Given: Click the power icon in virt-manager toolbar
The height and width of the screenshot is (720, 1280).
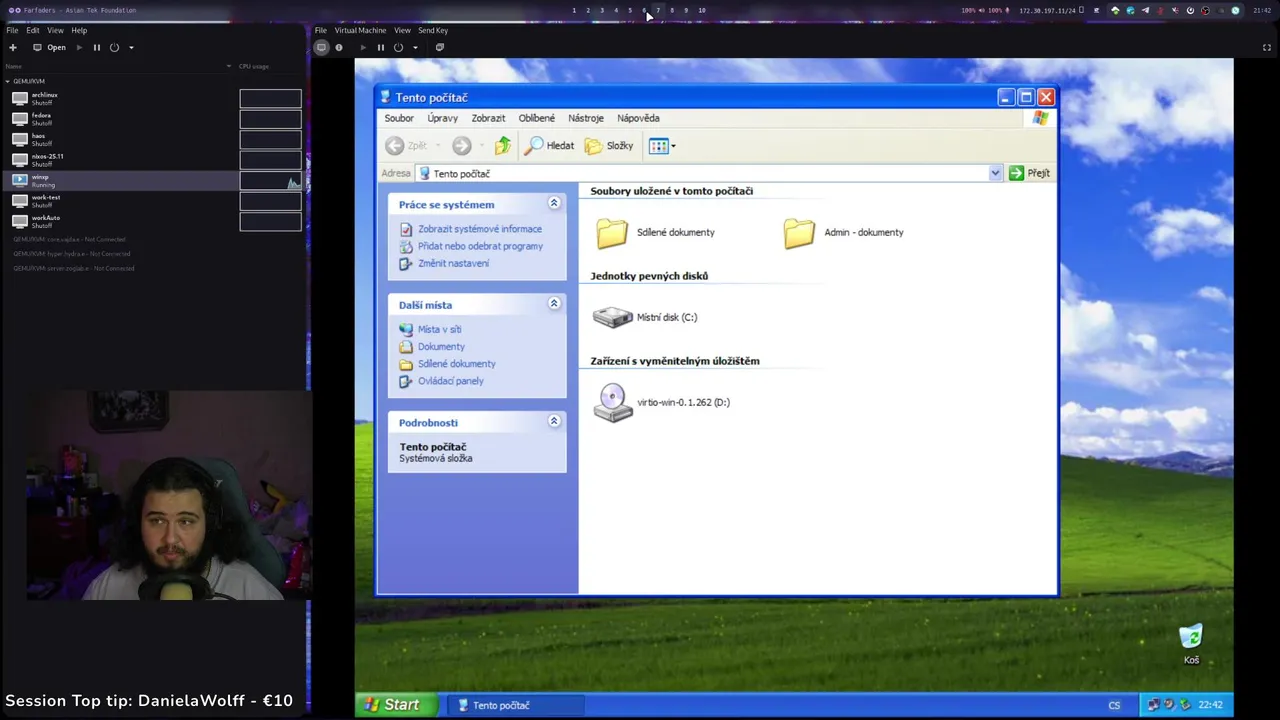Looking at the screenshot, I should point(114,47).
